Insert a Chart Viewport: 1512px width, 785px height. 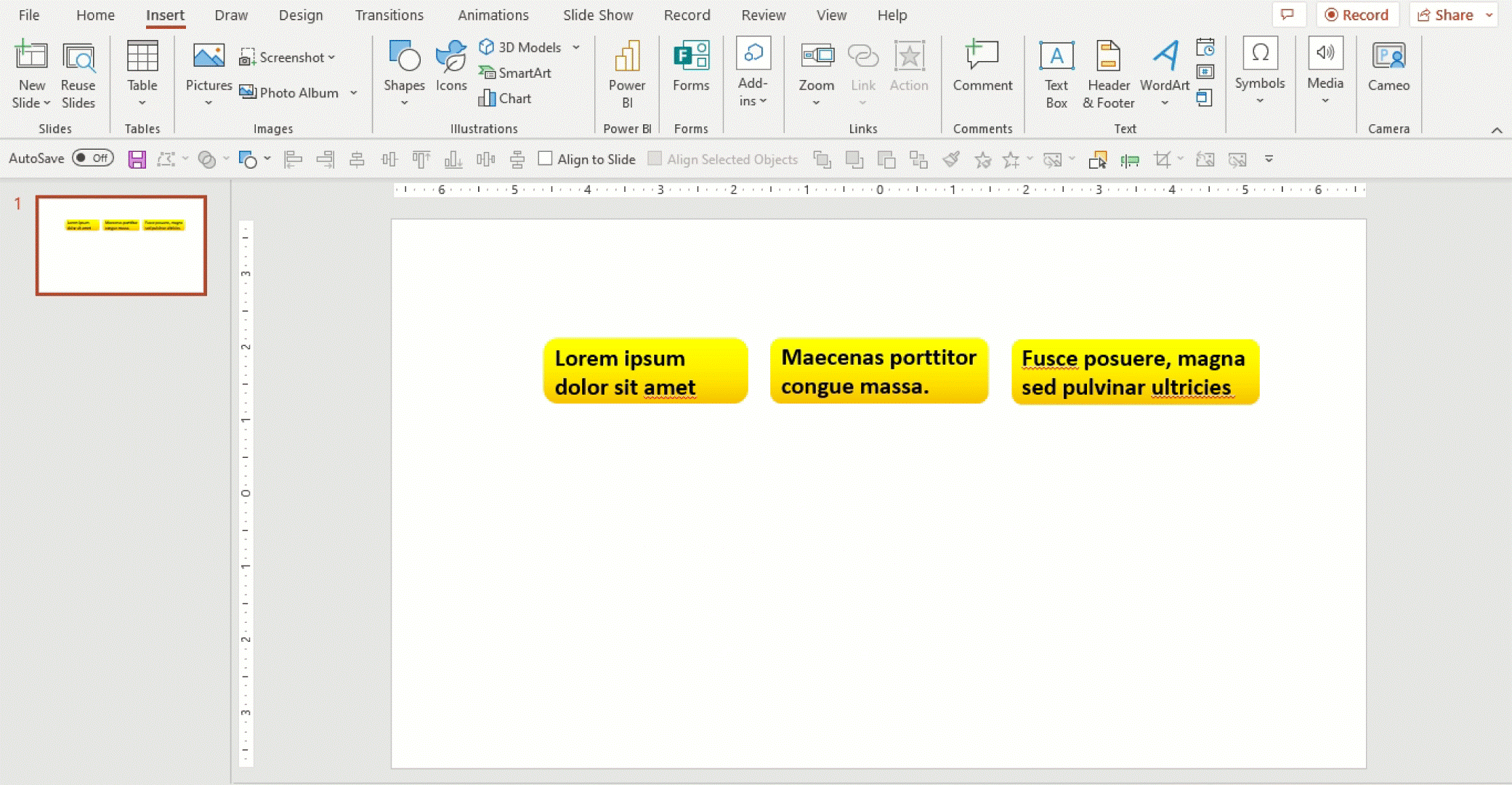click(505, 98)
